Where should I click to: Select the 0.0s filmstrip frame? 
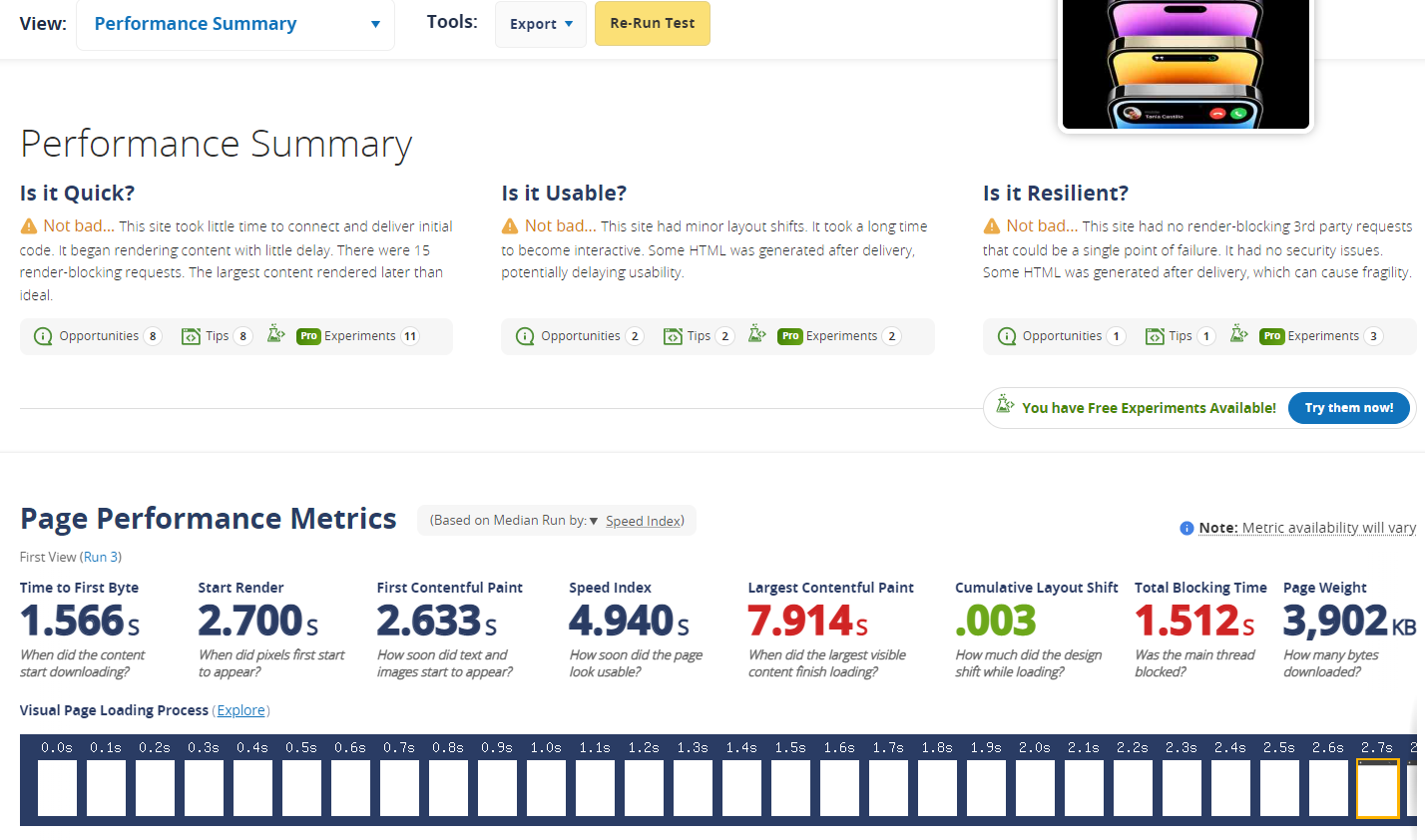[x=57, y=787]
